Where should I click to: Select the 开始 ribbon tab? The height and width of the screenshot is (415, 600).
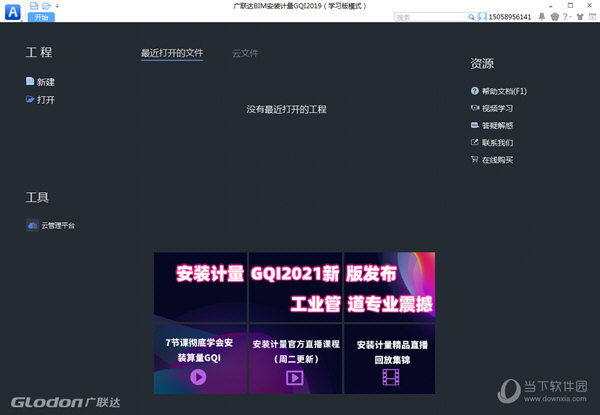coord(41,17)
